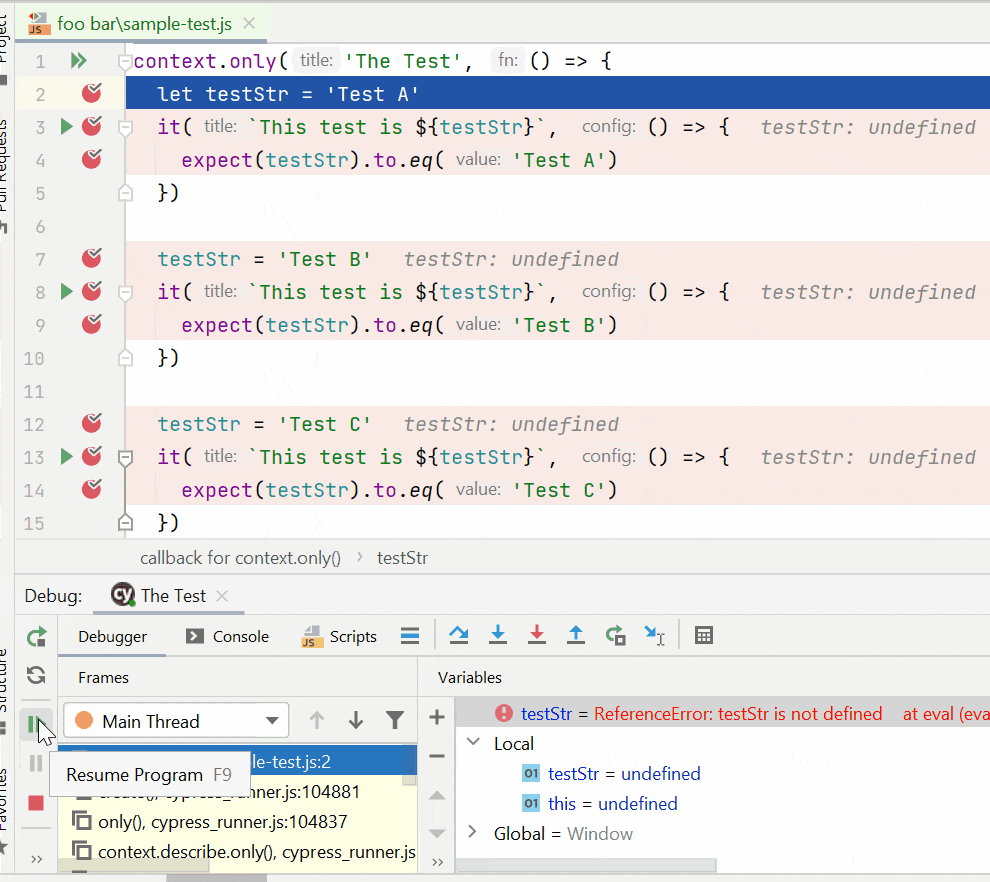
Task: Toggle breakpoint on line 12
Action: pyautogui.click(x=92, y=423)
